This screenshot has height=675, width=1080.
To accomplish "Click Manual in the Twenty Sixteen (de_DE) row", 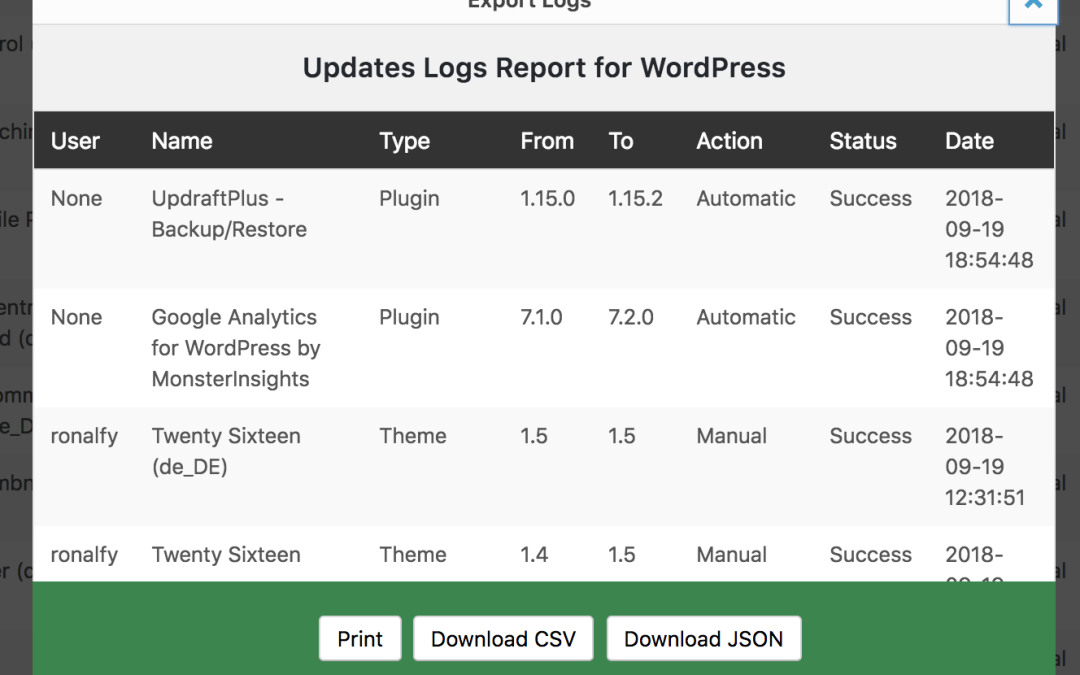I will tap(731, 436).
